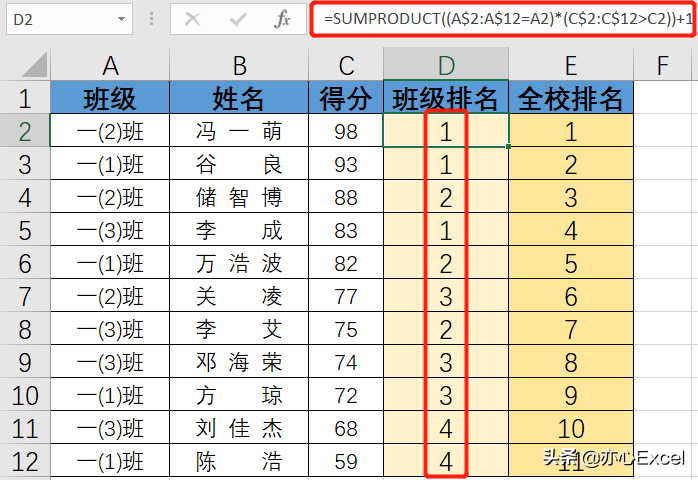Click the Select All corner triangle
Screen dimensions: 698x480
coord(34,65)
